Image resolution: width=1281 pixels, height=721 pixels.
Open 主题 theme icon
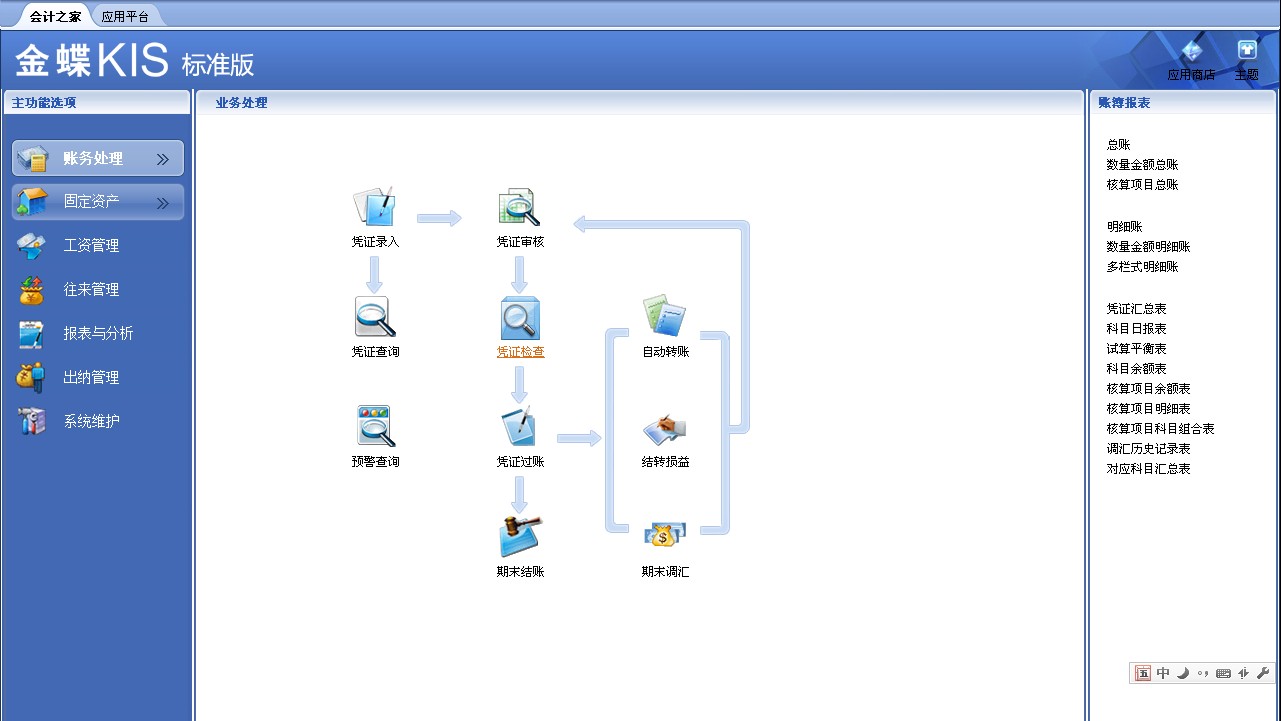tap(1247, 50)
